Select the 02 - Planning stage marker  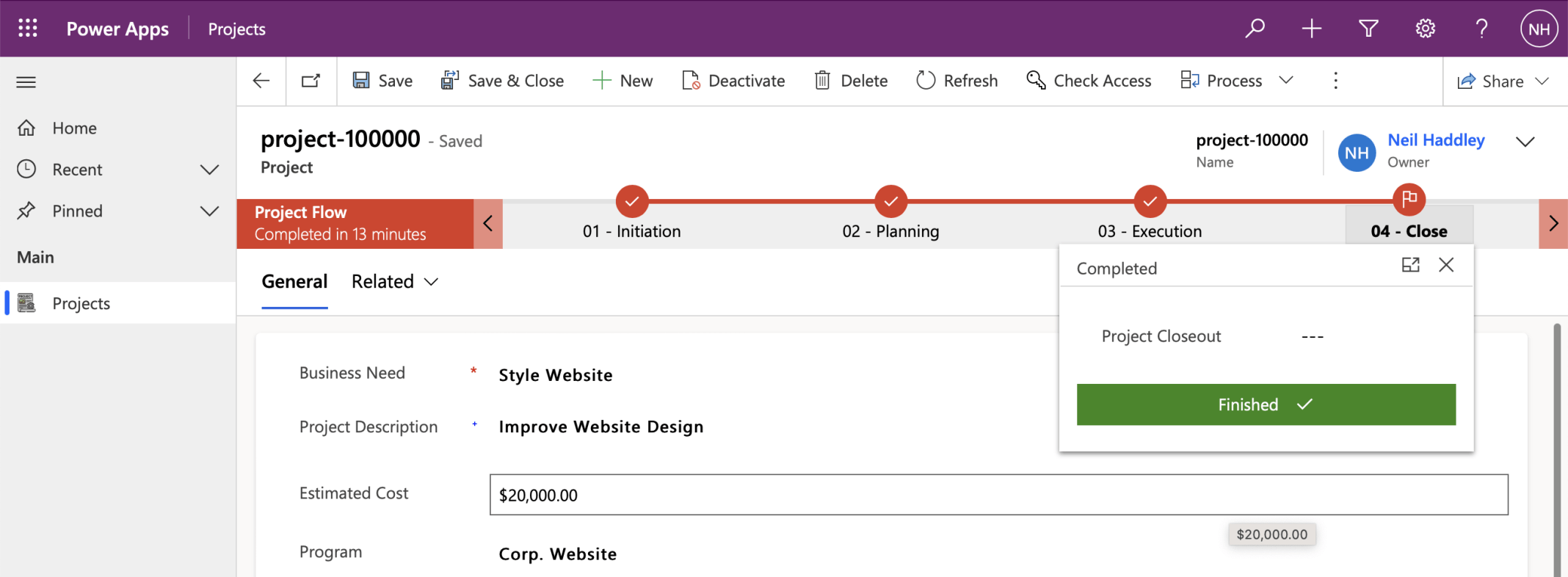(890, 200)
